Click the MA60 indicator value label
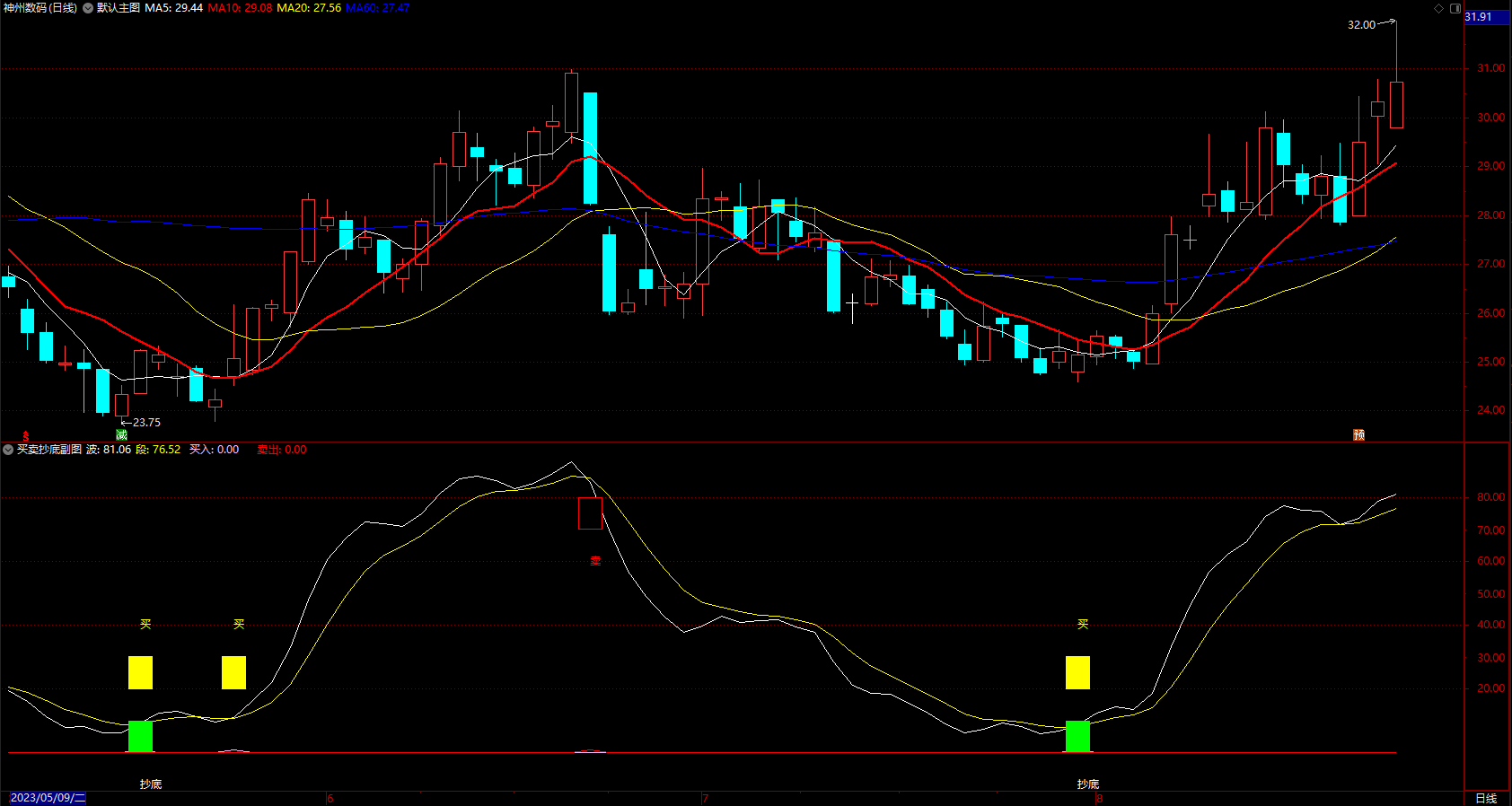1512x806 pixels. (378, 8)
